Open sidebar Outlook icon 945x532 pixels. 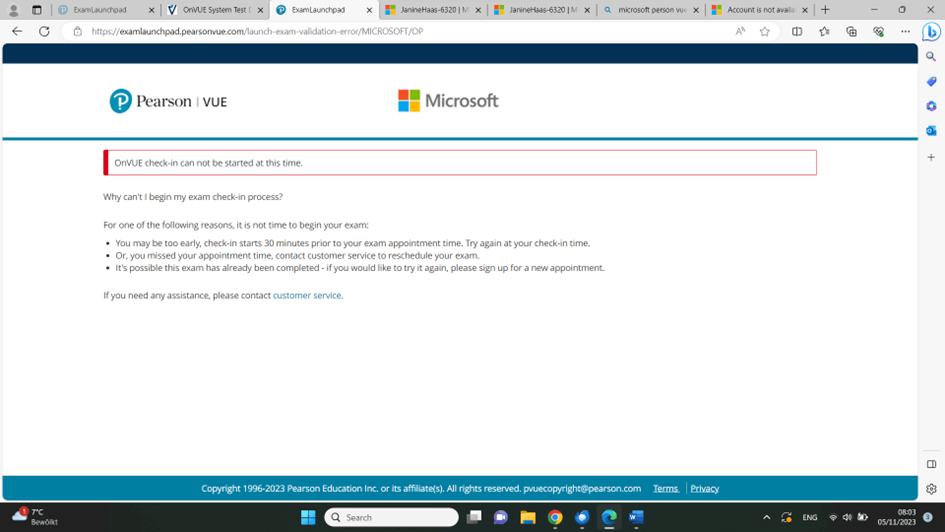point(931,131)
